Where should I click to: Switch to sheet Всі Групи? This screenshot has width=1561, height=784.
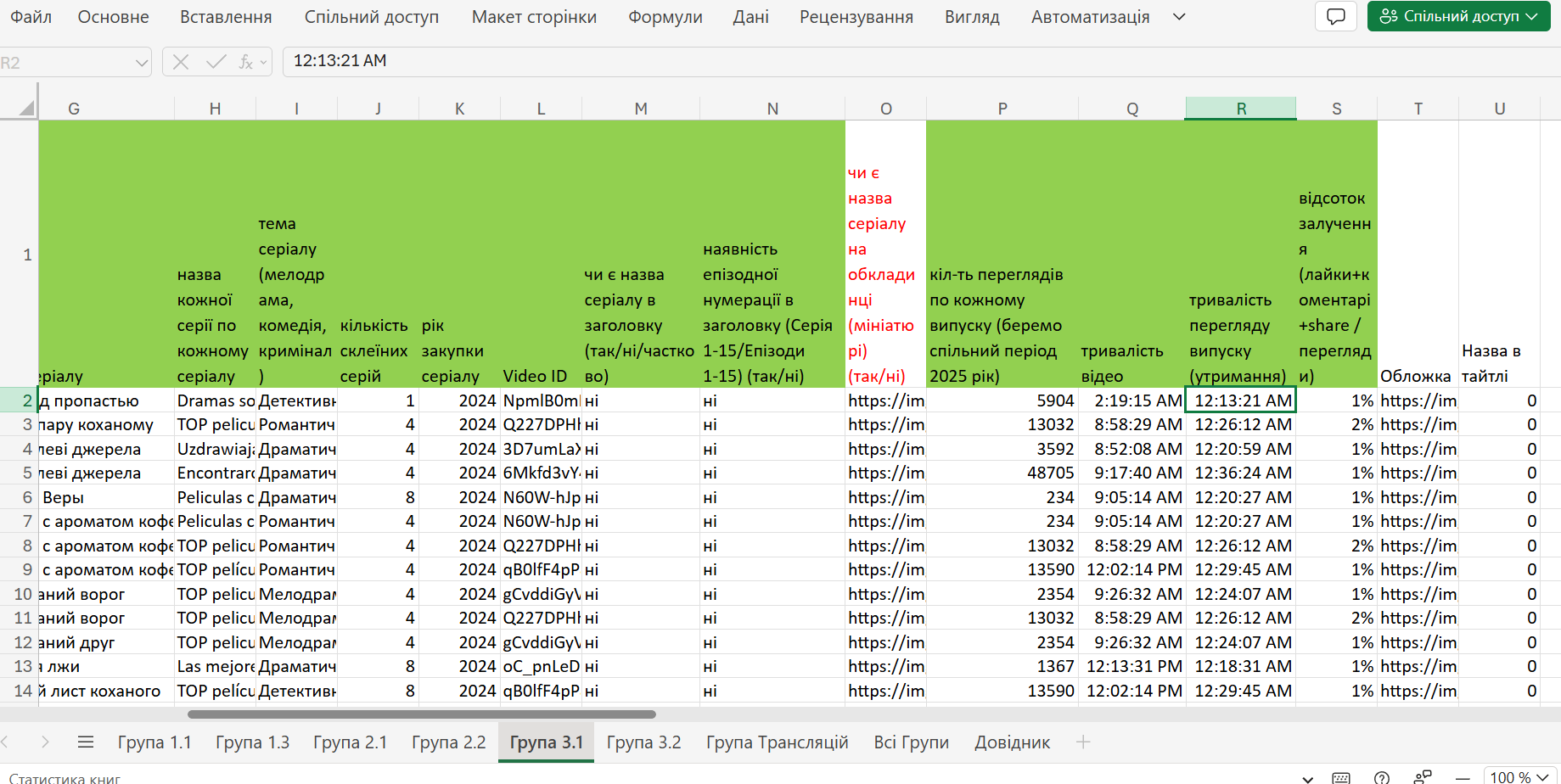pyautogui.click(x=911, y=742)
